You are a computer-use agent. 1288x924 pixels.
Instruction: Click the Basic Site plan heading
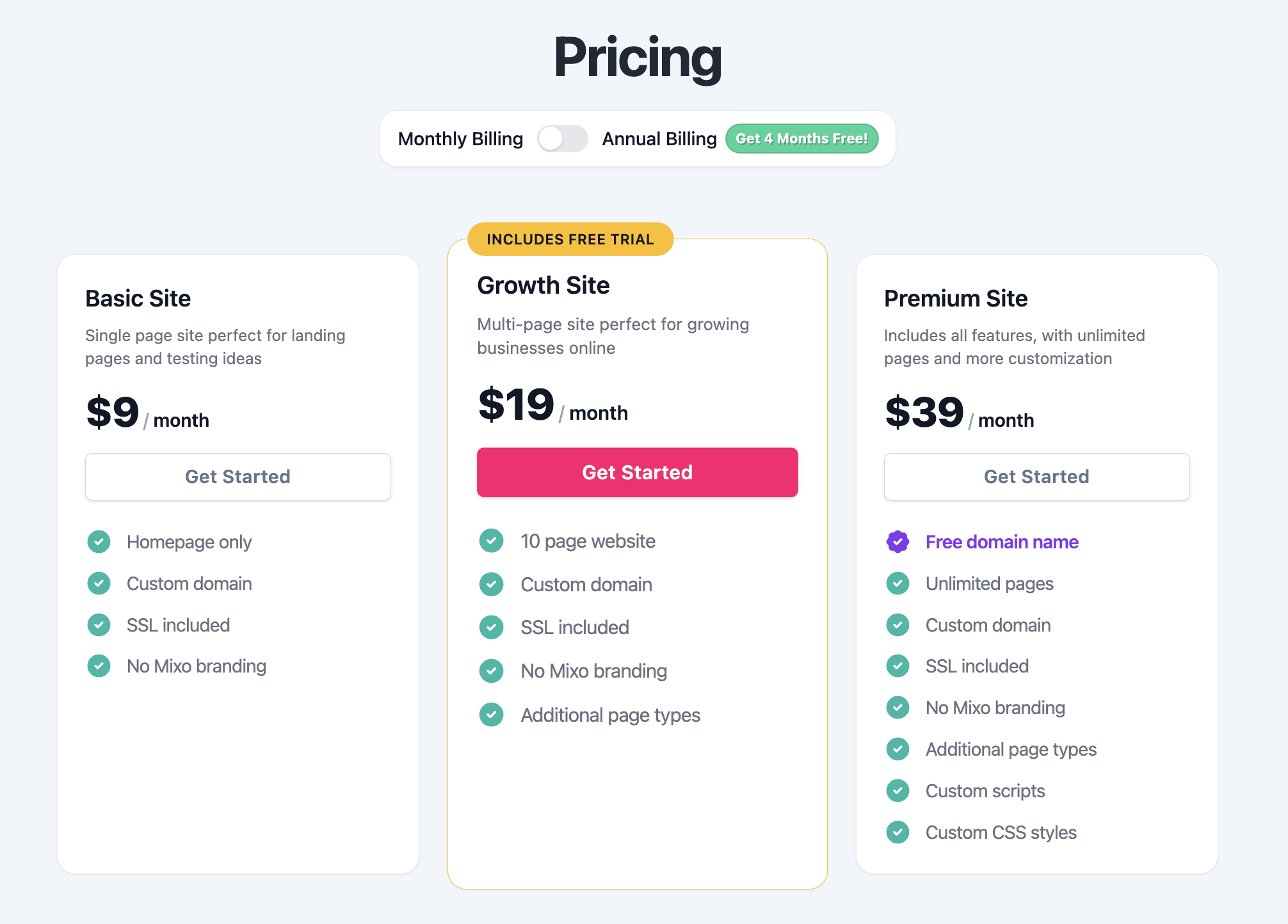coord(138,299)
